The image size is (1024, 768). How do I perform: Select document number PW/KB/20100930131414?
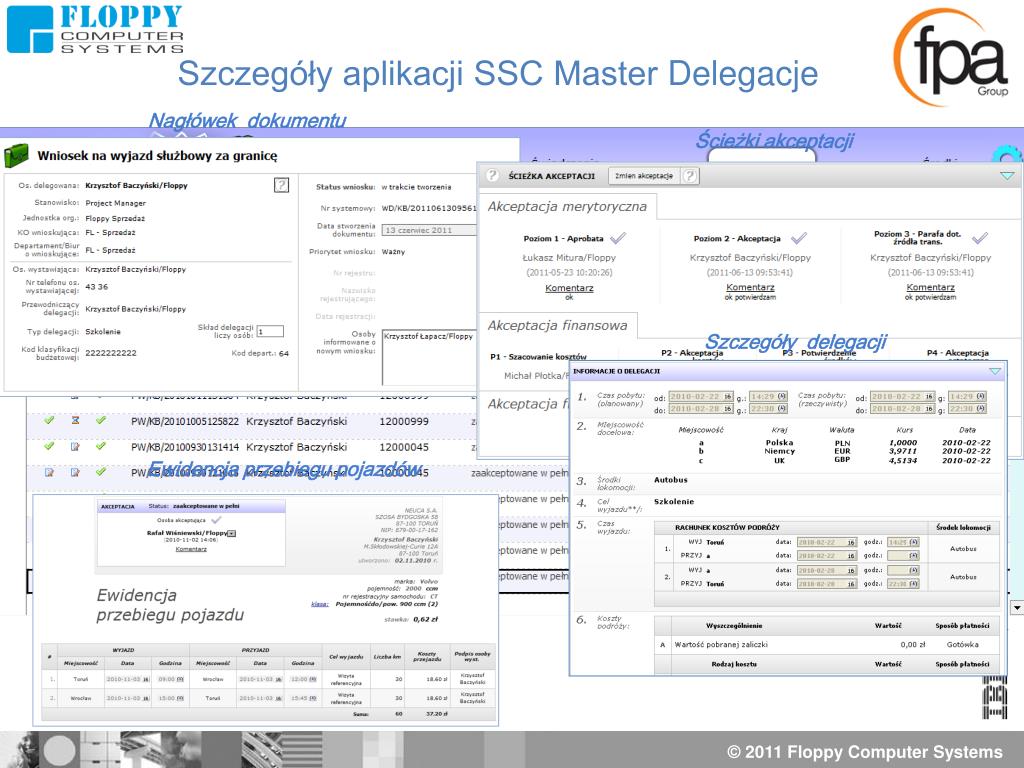[185, 447]
